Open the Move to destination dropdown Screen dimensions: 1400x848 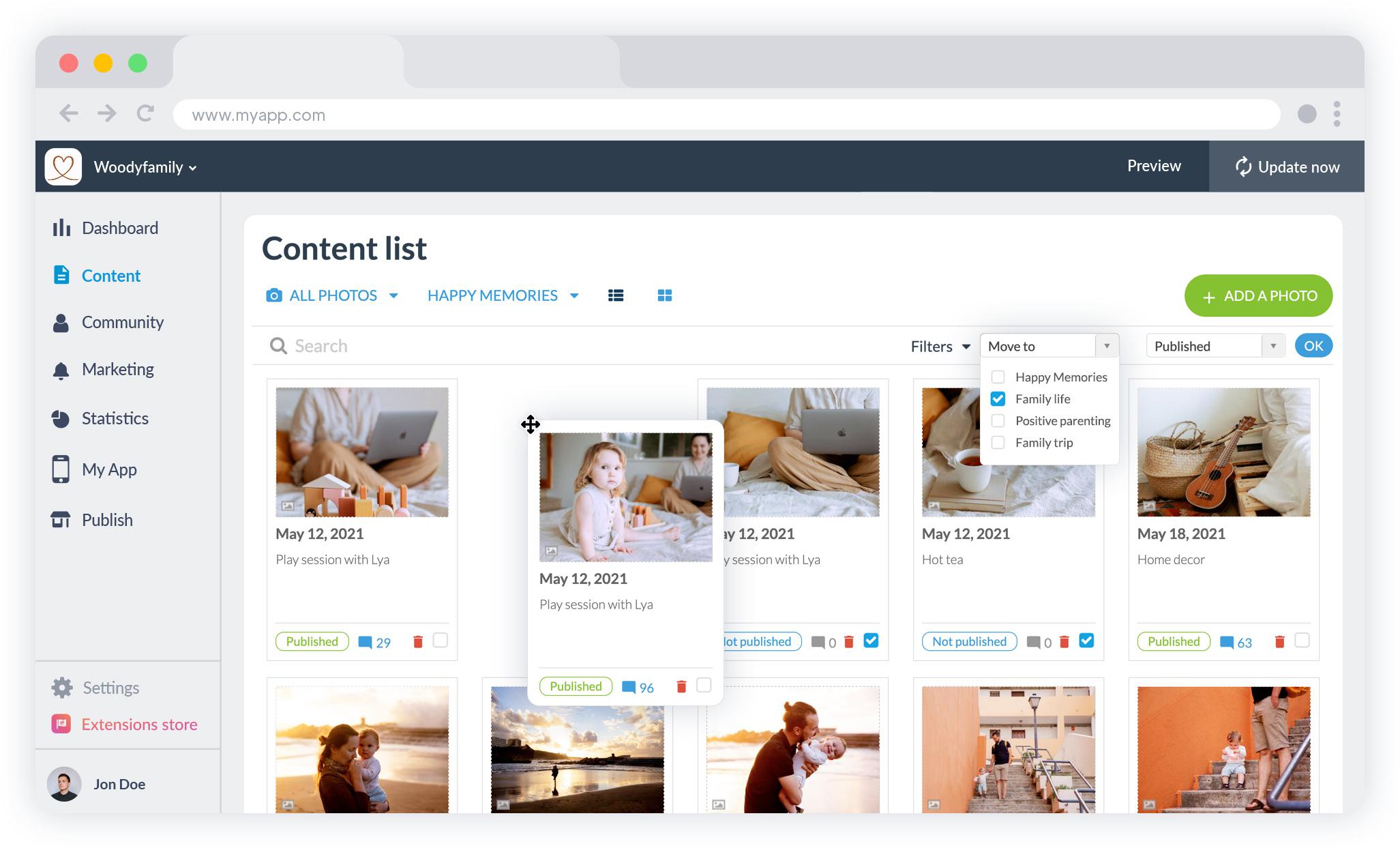pyautogui.click(x=1107, y=346)
